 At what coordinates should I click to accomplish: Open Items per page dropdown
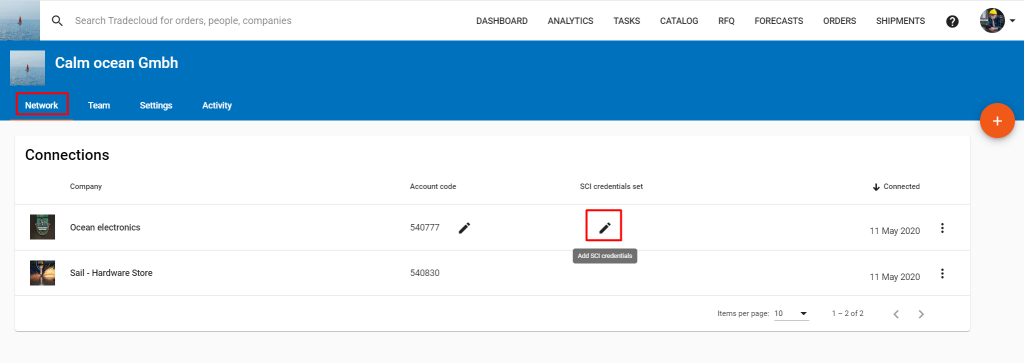[x=792, y=314]
